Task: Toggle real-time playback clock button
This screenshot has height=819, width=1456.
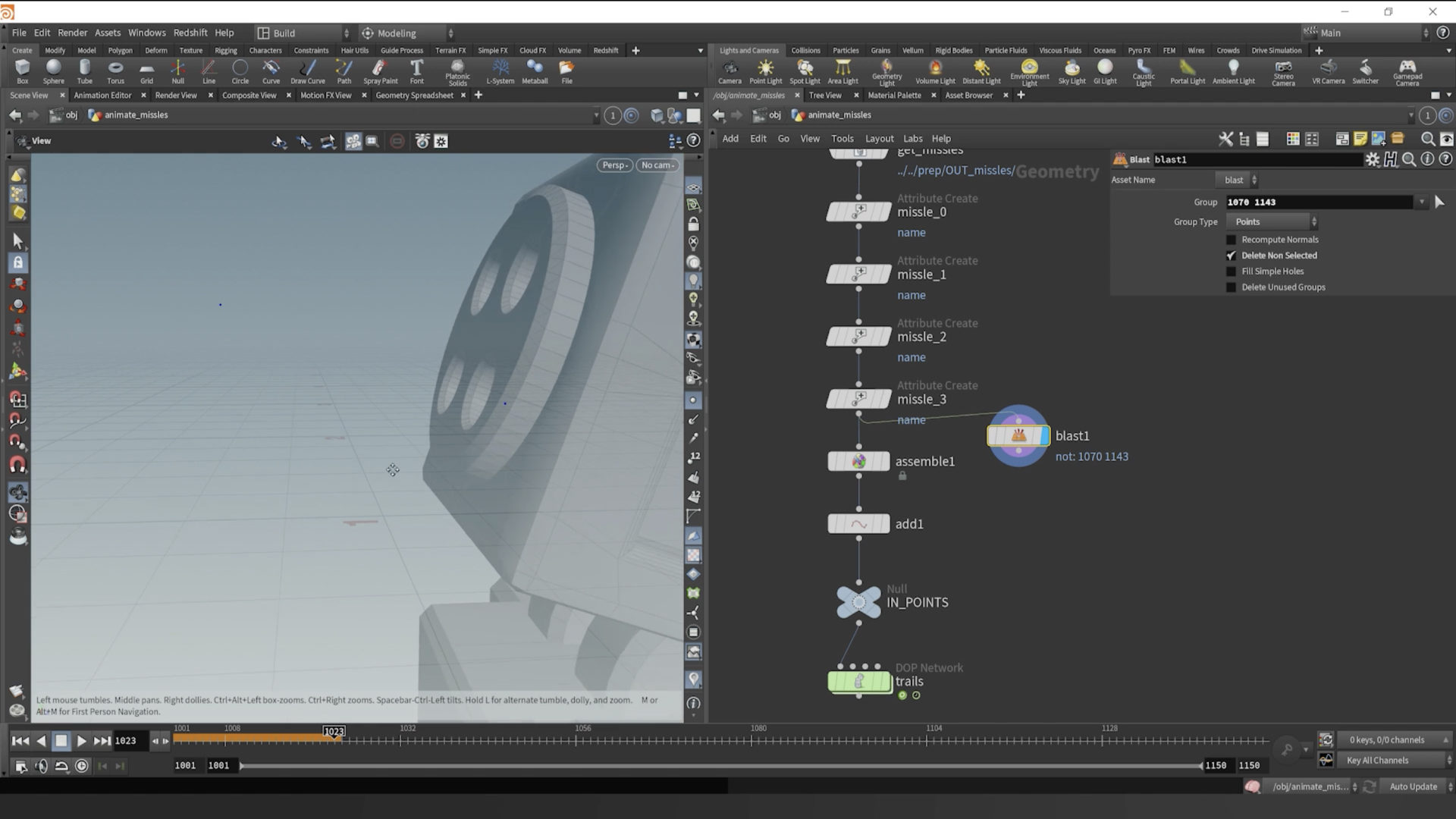Action: point(82,766)
